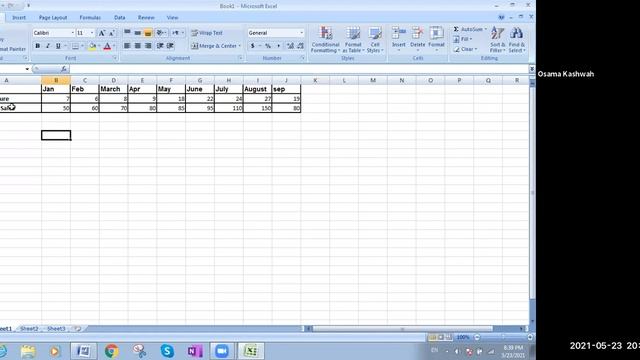
Task: Click align text right icon
Action: coord(148,46)
